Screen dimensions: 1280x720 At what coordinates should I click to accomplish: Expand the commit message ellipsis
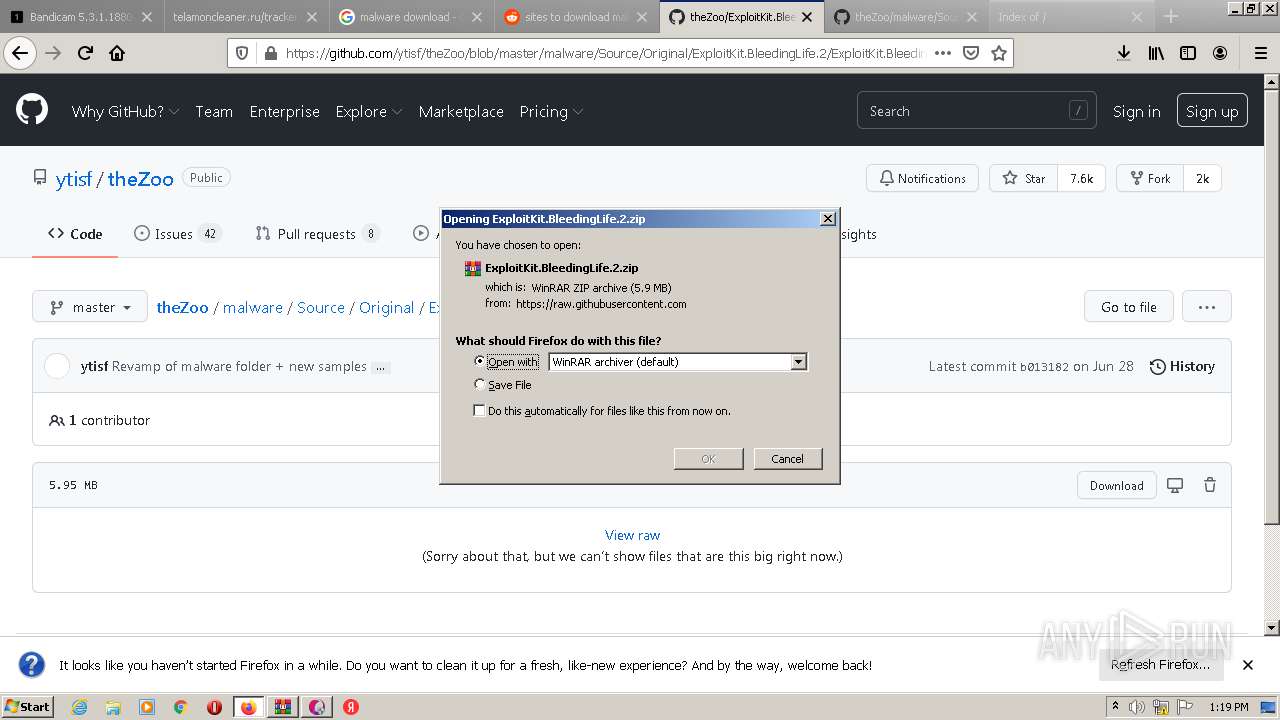[380, 367]
